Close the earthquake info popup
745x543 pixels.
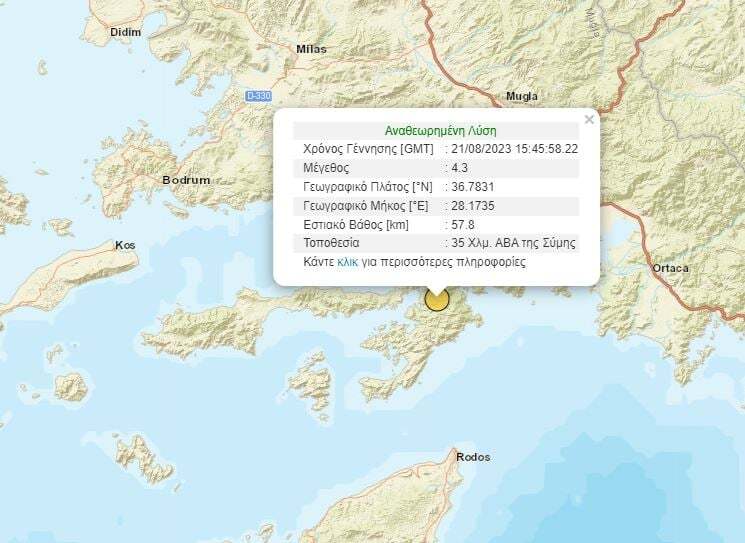(589, 120)
